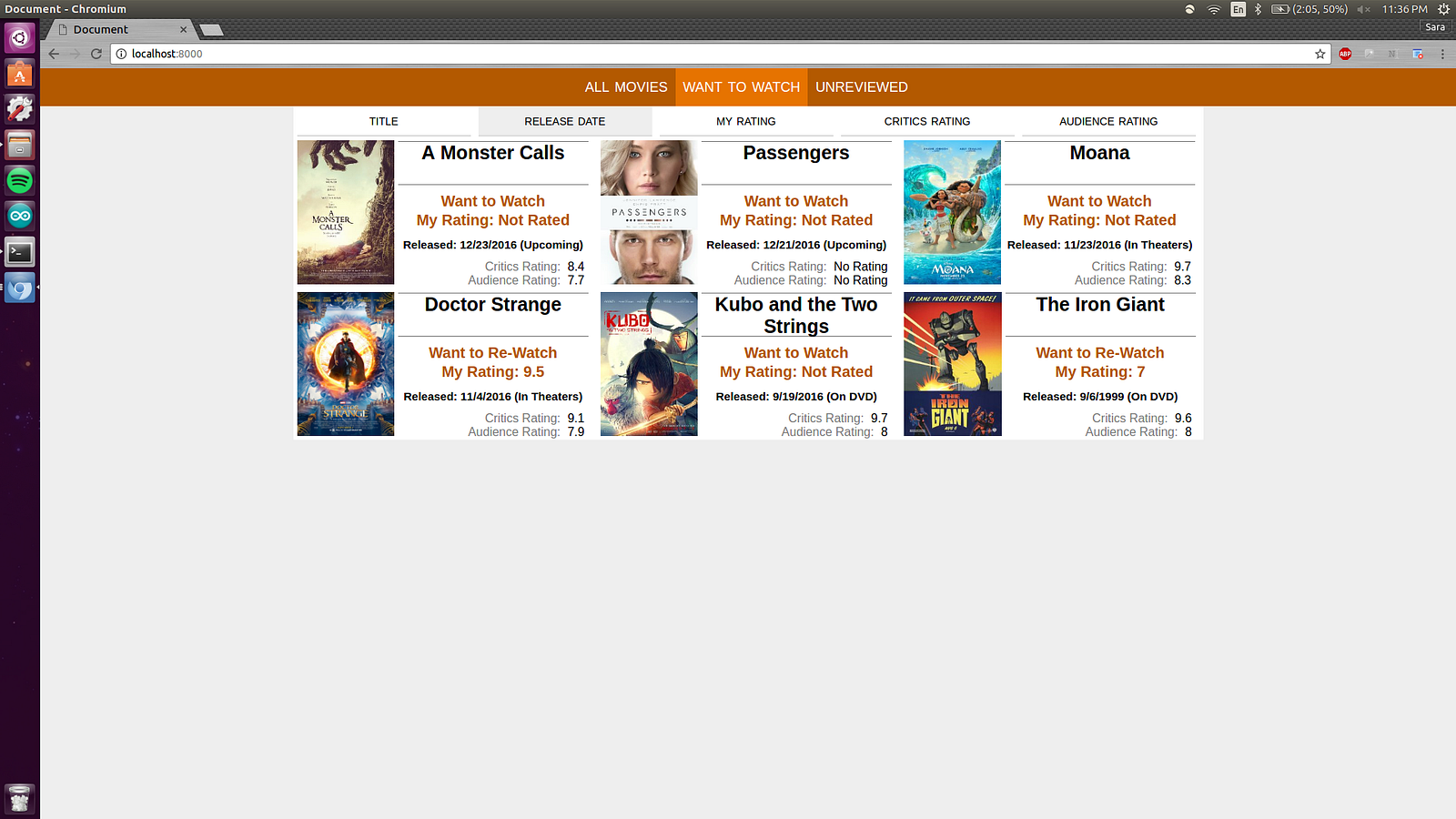
Task: Toggle Want to Re-Watch for Doctor Strange
Action: pos(493,353)
